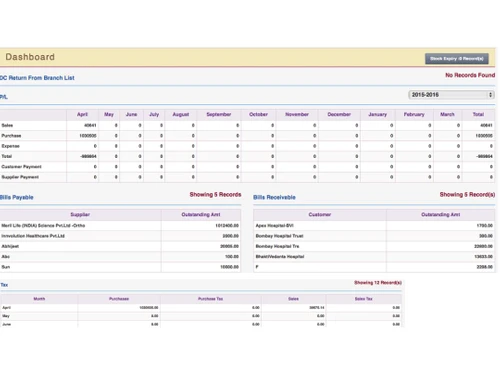Click the March column header
The height and width of the screenshot is (375, 500).
tap(447, 114)
